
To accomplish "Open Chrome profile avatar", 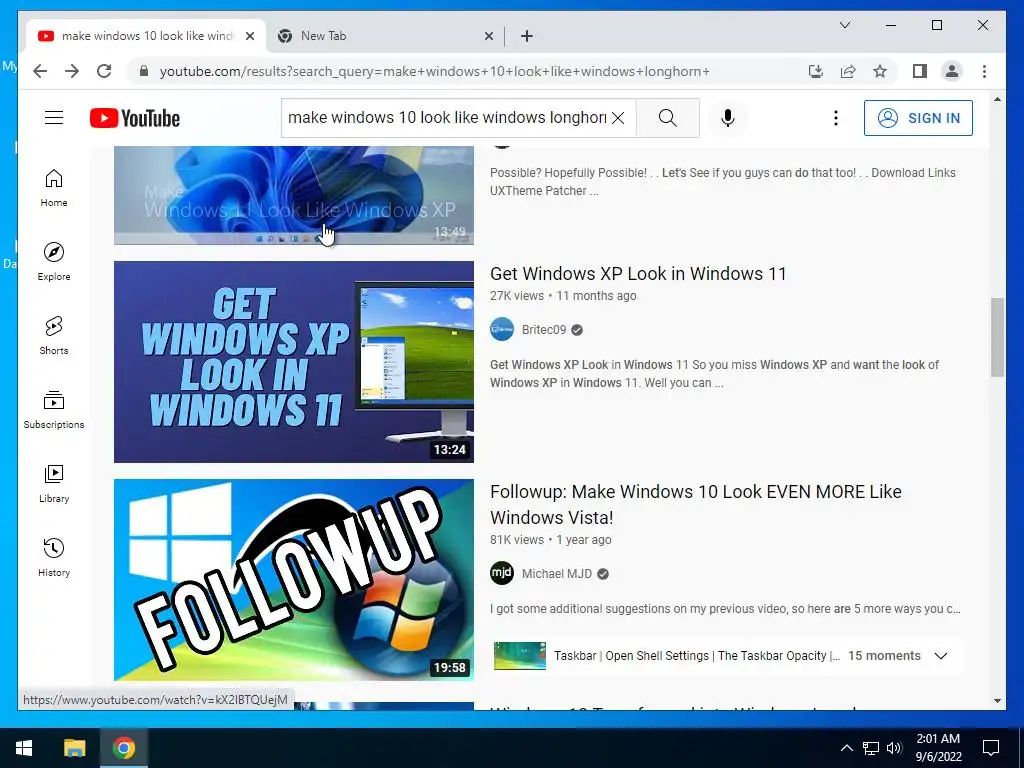I will [952, 71].
